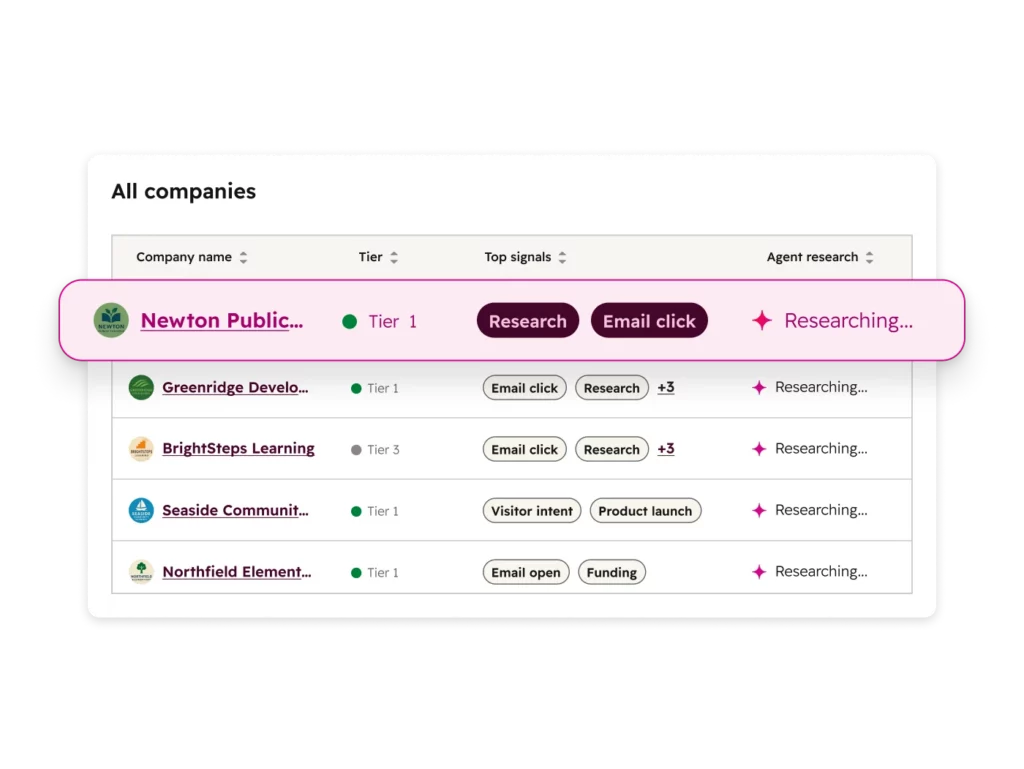Click the Visitor intent signal tag
The height and width of the screenshot is (769, 1024).
[x=532, y=510]
